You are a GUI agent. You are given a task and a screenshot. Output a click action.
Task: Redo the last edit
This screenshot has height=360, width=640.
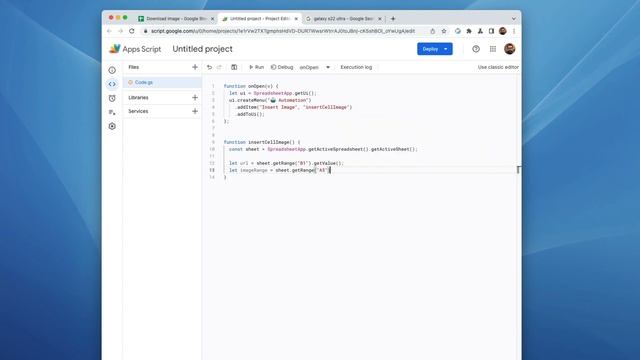[x=219, y=67]
